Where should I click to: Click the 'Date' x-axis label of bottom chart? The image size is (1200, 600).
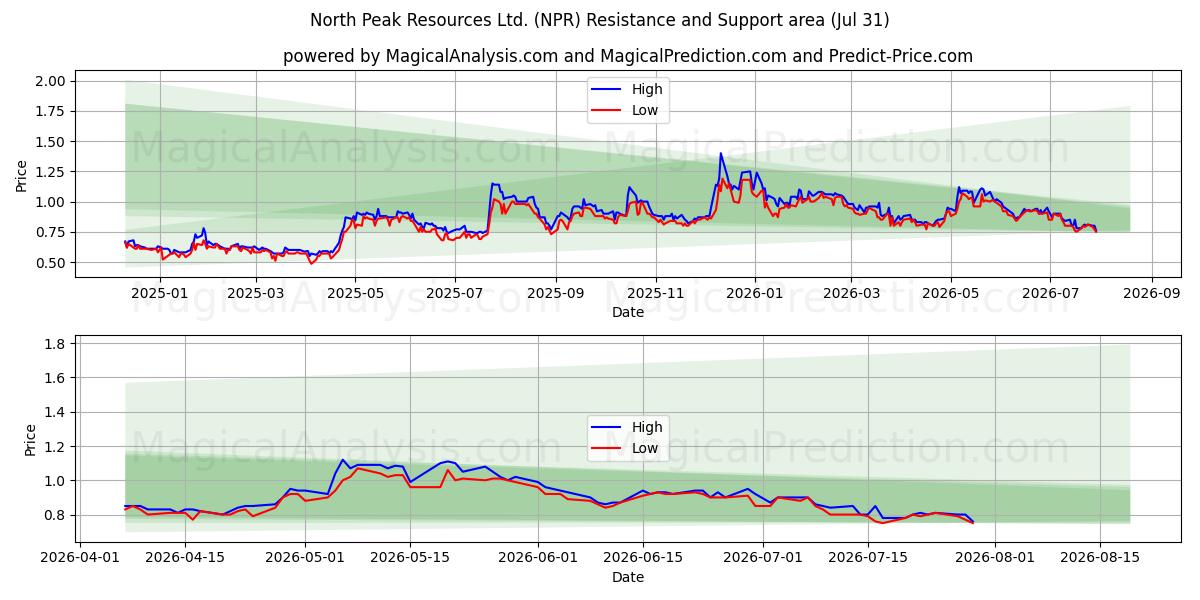tap(628, 577)
